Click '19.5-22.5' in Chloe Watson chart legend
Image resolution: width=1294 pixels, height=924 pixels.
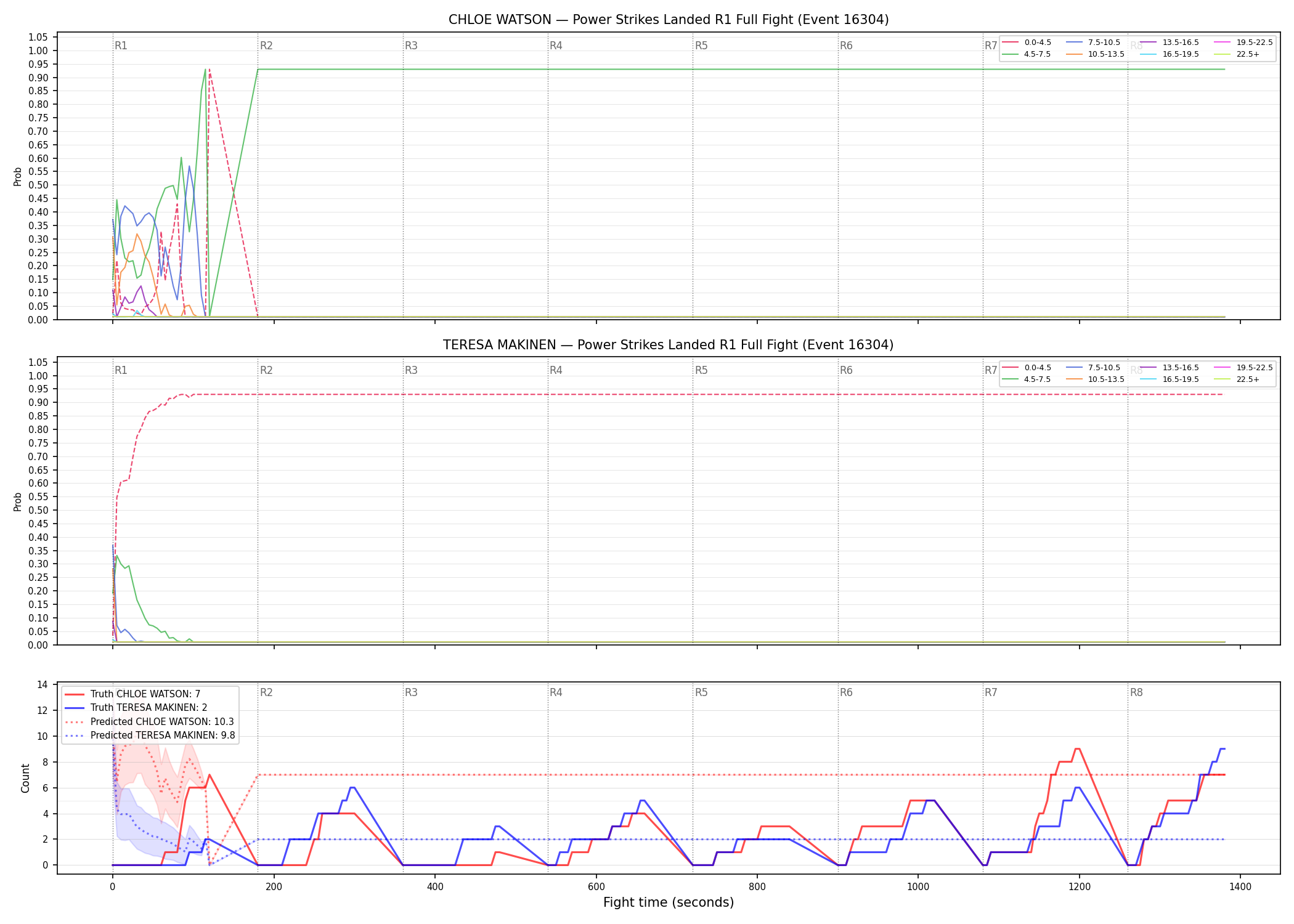[1255, 43]
